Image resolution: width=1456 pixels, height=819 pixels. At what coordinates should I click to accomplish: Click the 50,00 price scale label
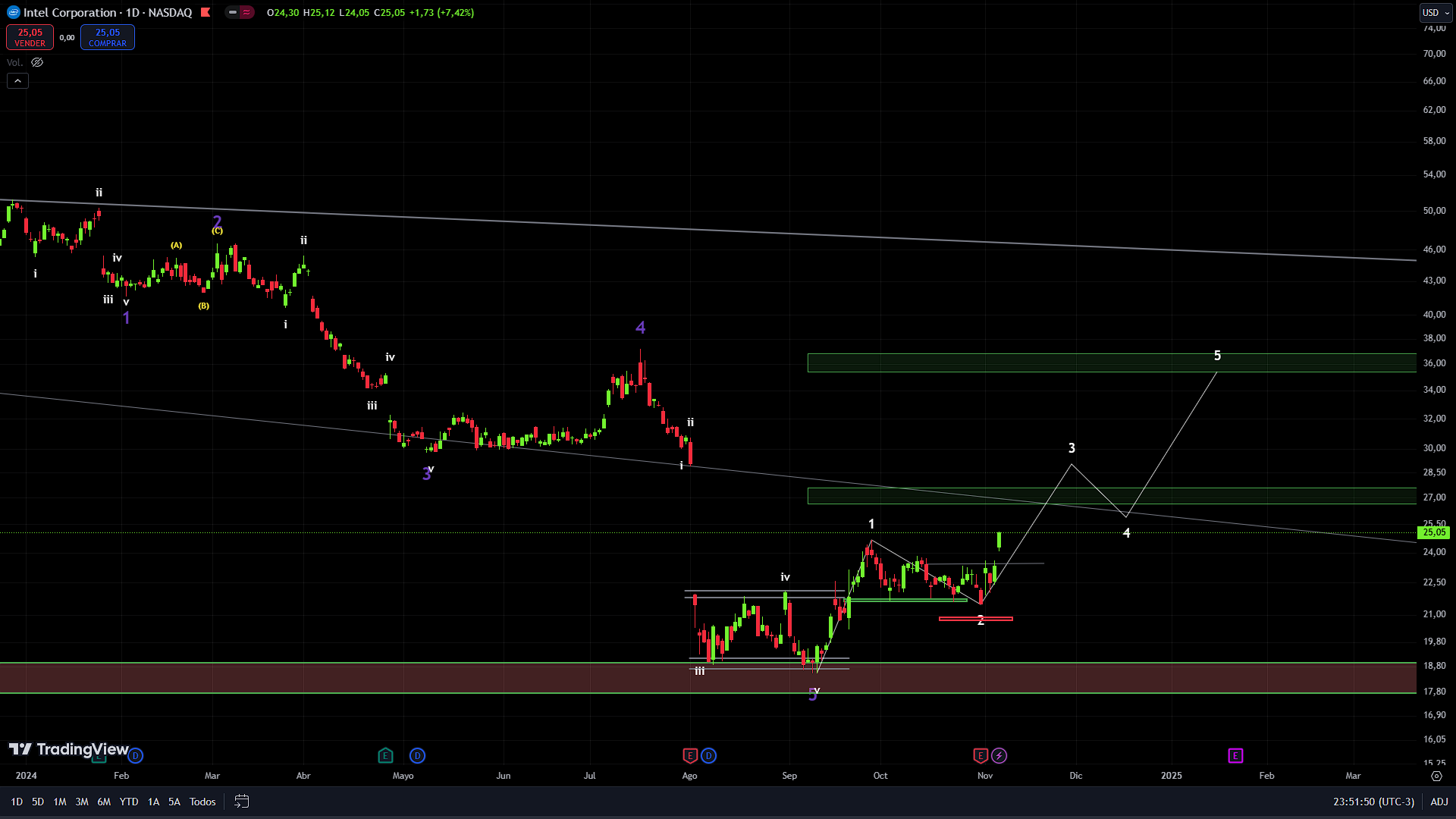pyautogui.click(x=1434, y=211)
